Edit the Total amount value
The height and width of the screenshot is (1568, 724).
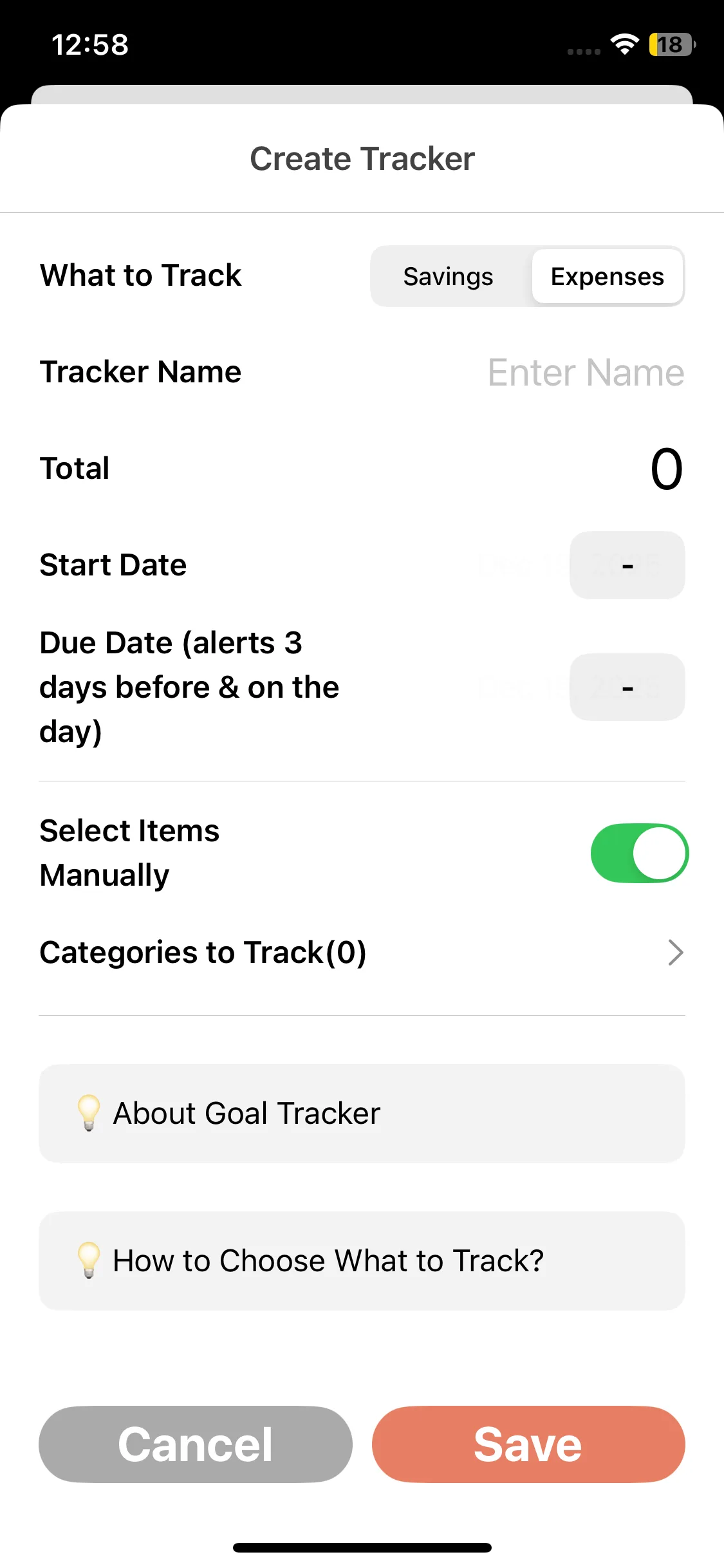click(x=665, y=469)
